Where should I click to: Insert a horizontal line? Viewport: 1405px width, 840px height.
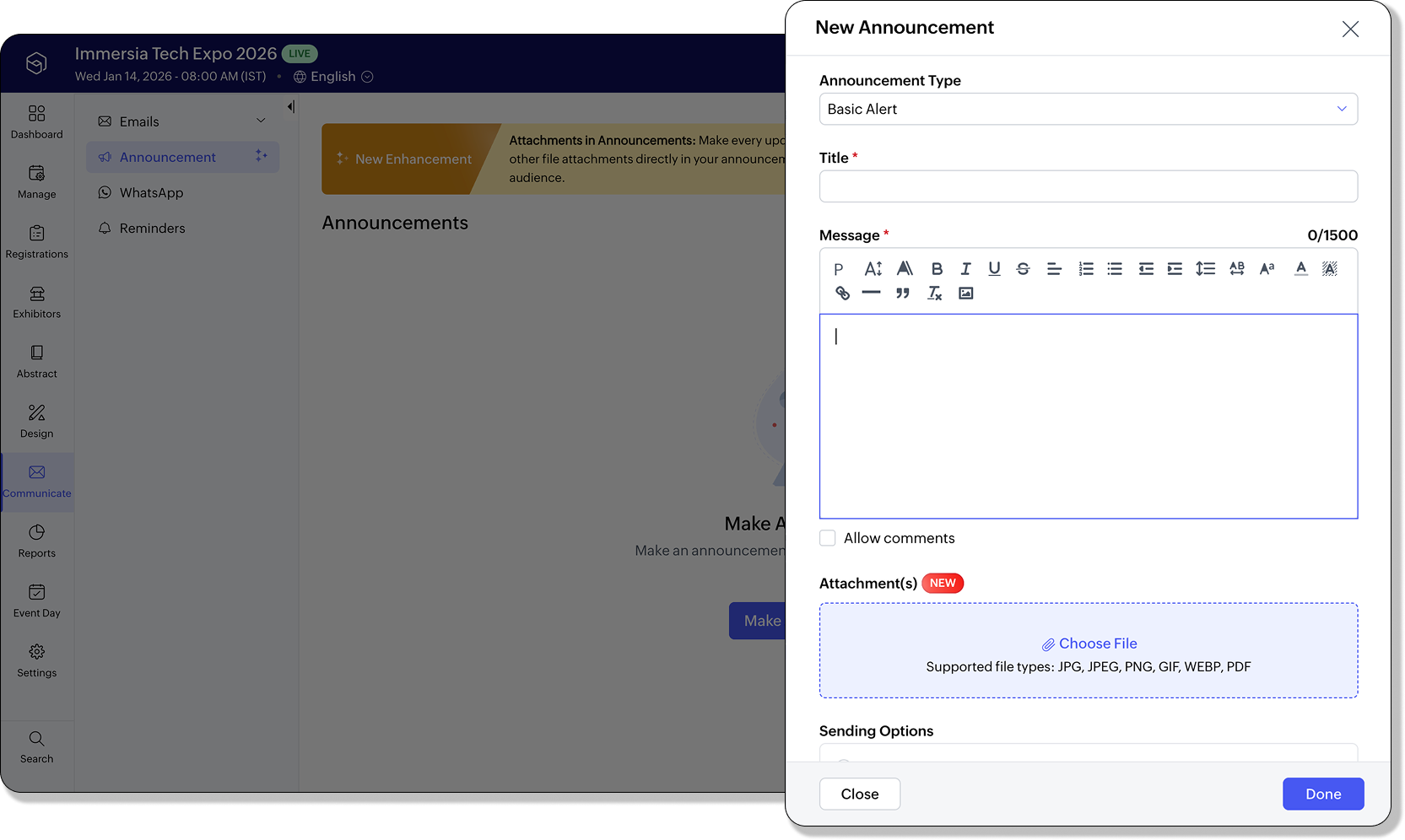[872, 293]
